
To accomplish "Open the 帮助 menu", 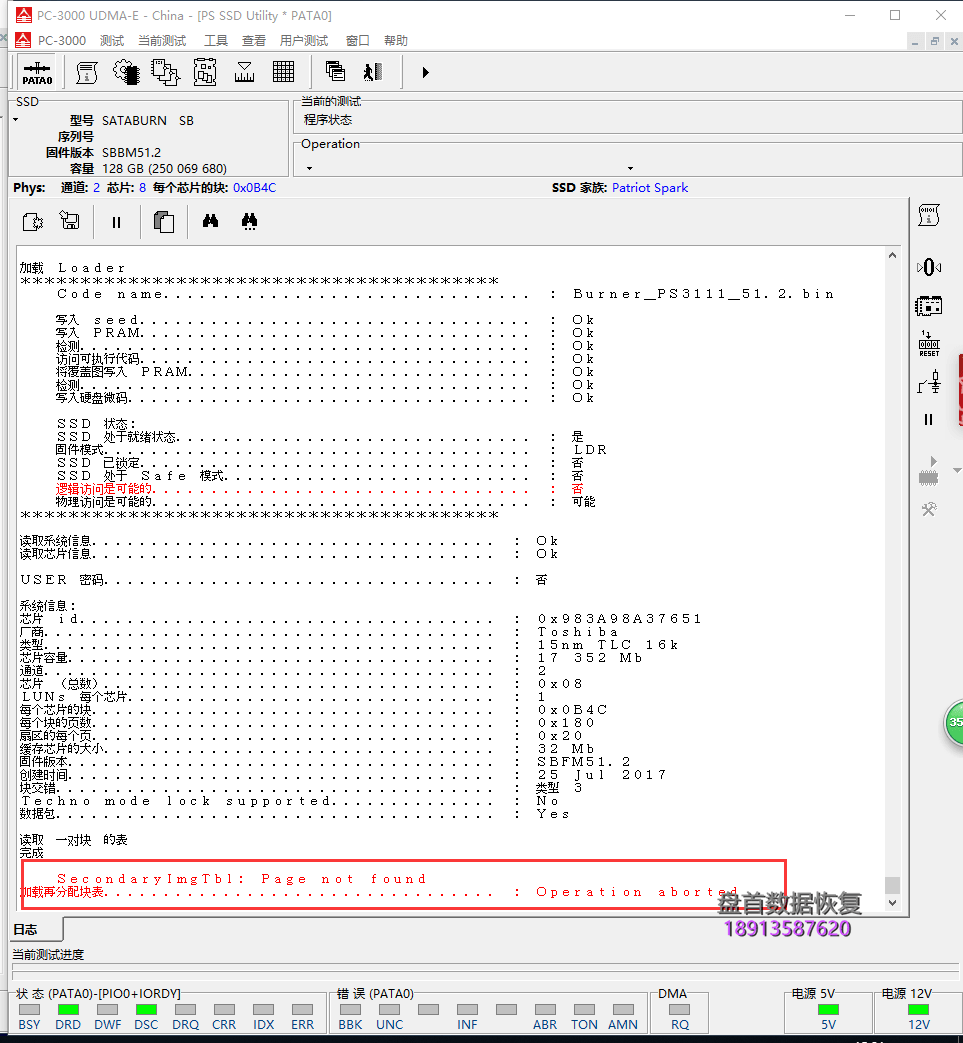I will 396,41.
